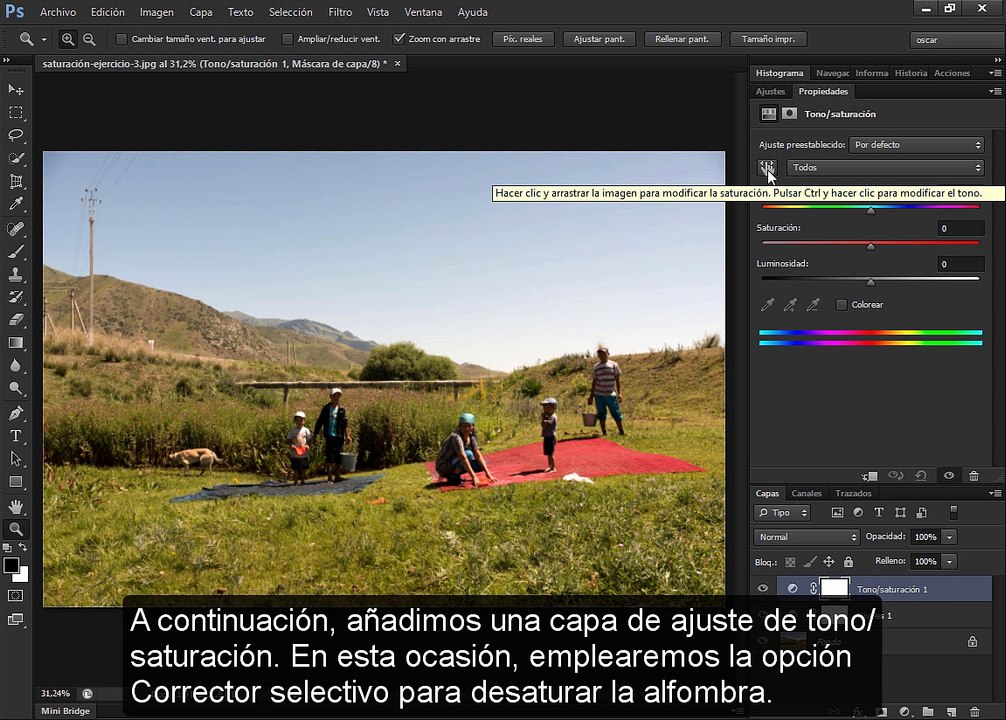Enable the Colorear checkbox
1006x720 pixels.
point(841,305)
